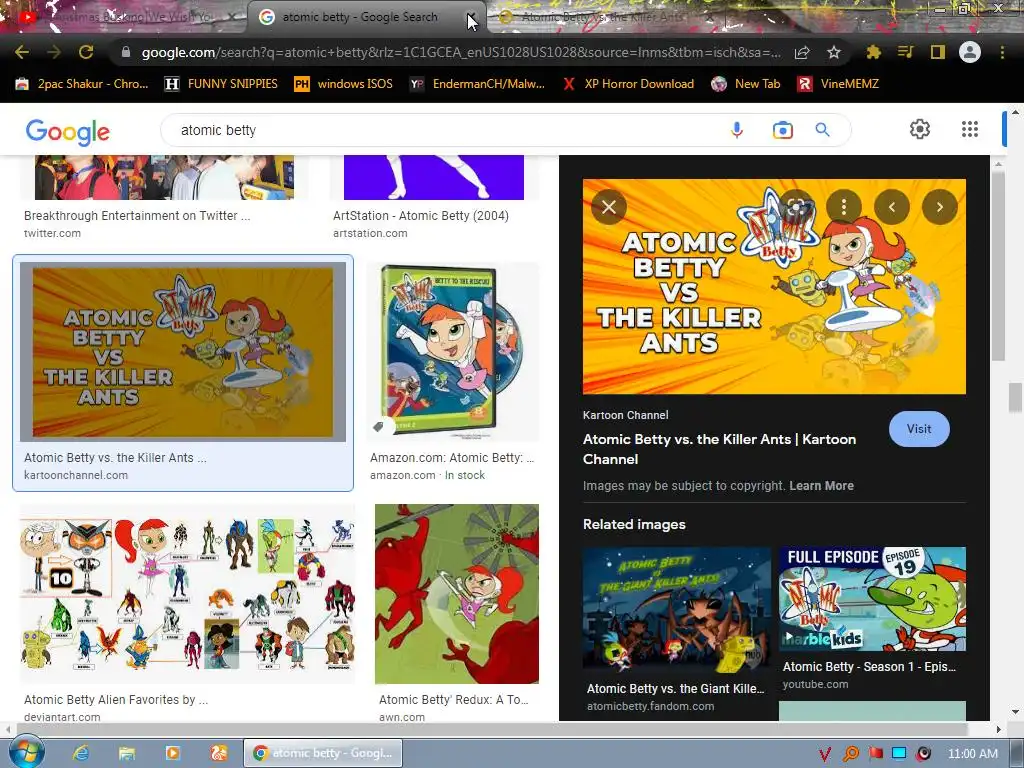Open the Full Episode 19 related image
The image size is (1024, 768).
point(872,599)
